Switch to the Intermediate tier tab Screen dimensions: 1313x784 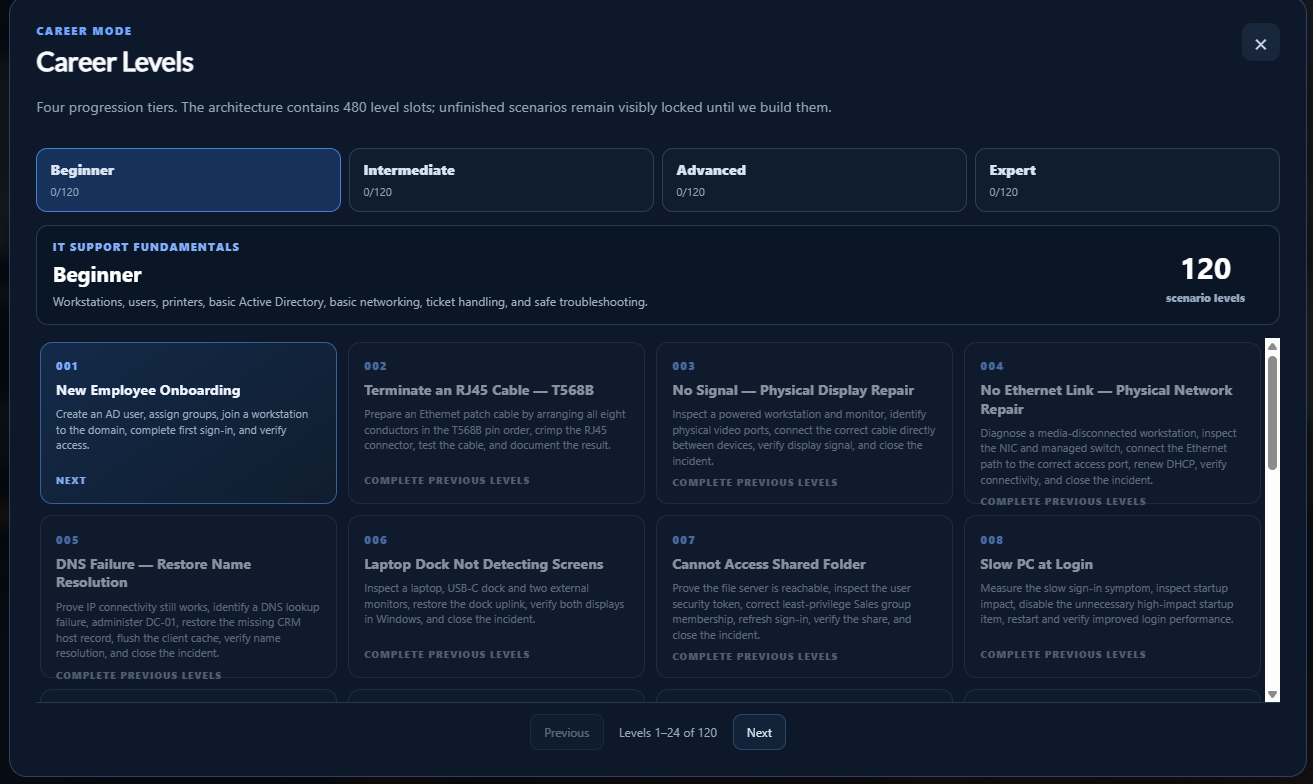pos(501,180)
